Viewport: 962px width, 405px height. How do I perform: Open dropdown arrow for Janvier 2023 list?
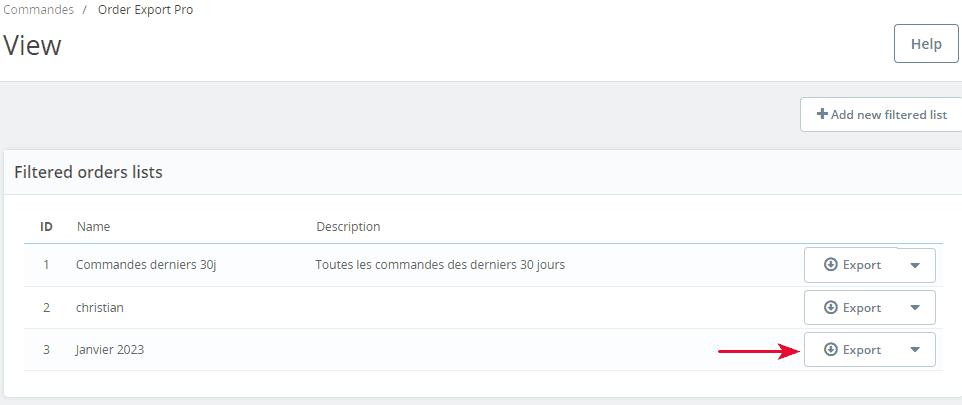[x=915, y=350]
